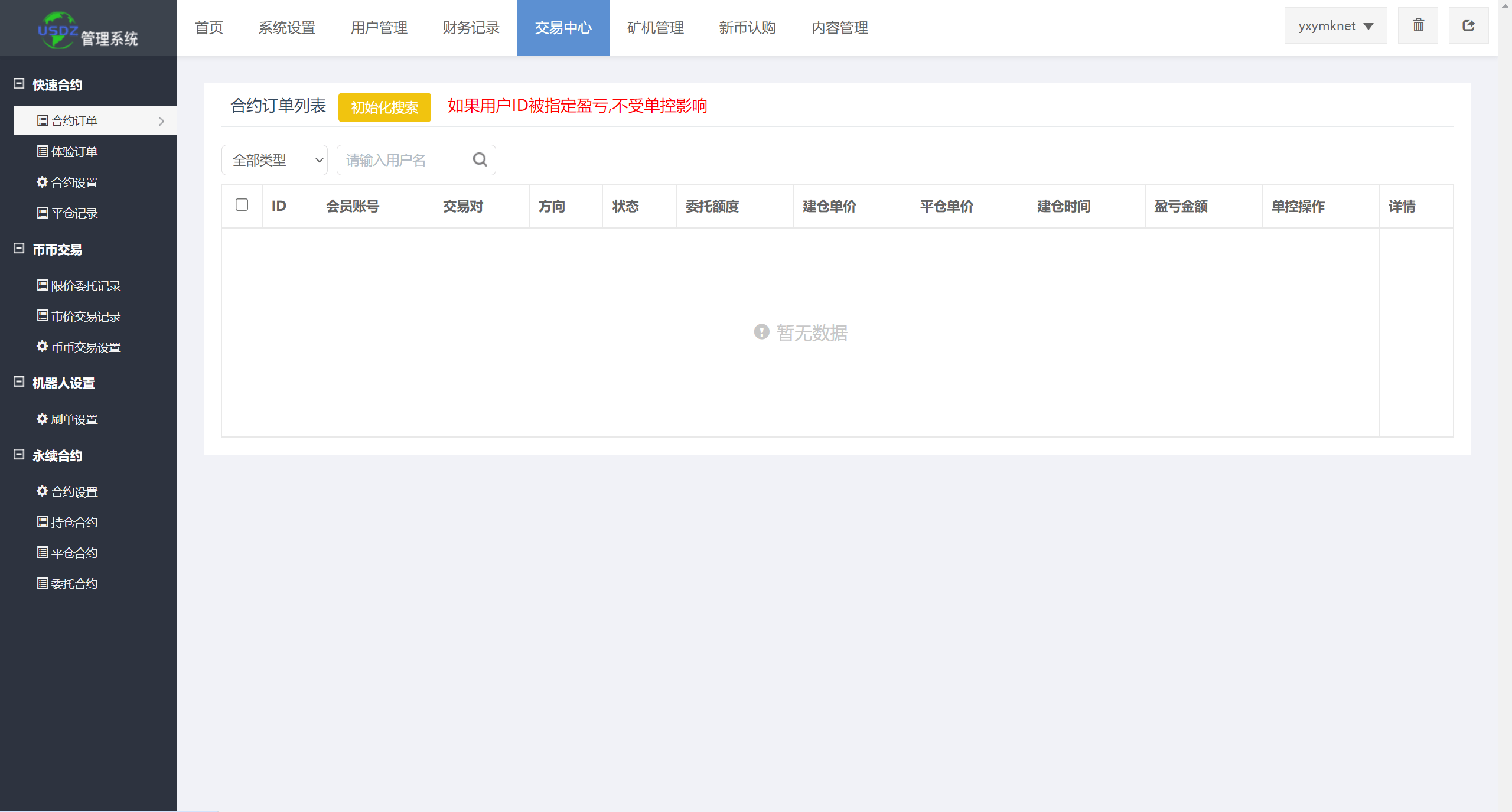The height and width of the screenshot is (812, 1512).
Task: Select the 交易中心 tab
Action: [x=563, y=28]
